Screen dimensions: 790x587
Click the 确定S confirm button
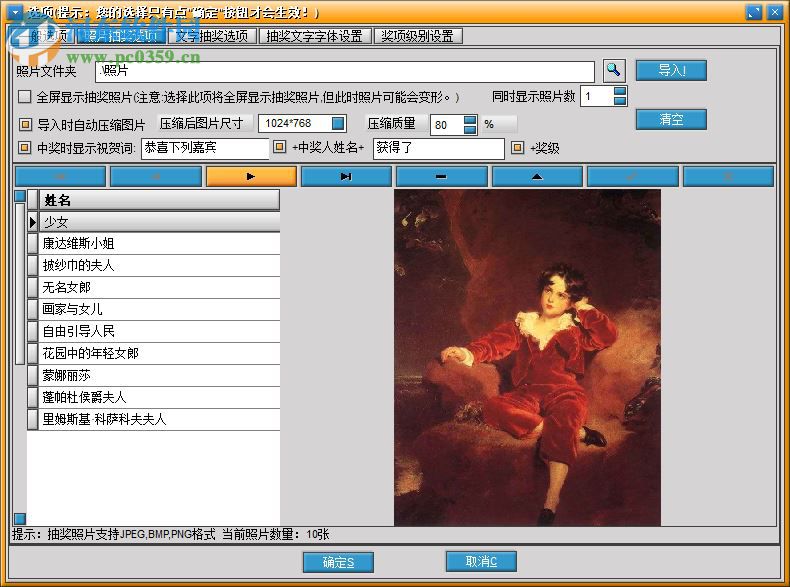pos(338,562)
